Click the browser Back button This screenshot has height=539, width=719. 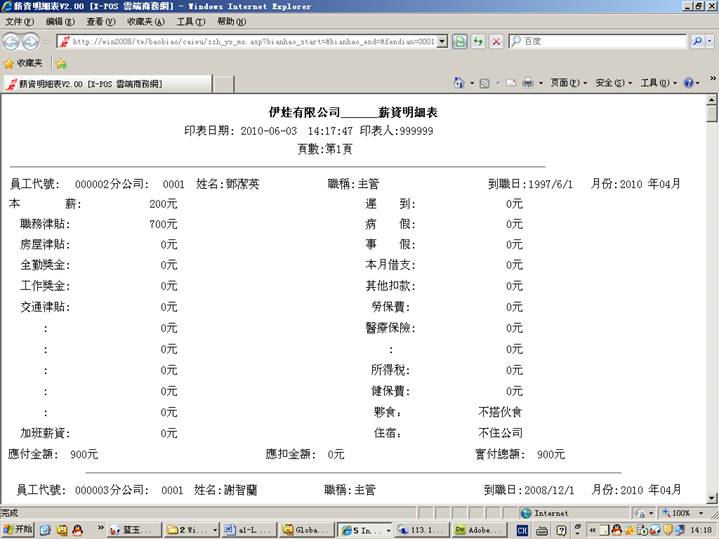12,41
